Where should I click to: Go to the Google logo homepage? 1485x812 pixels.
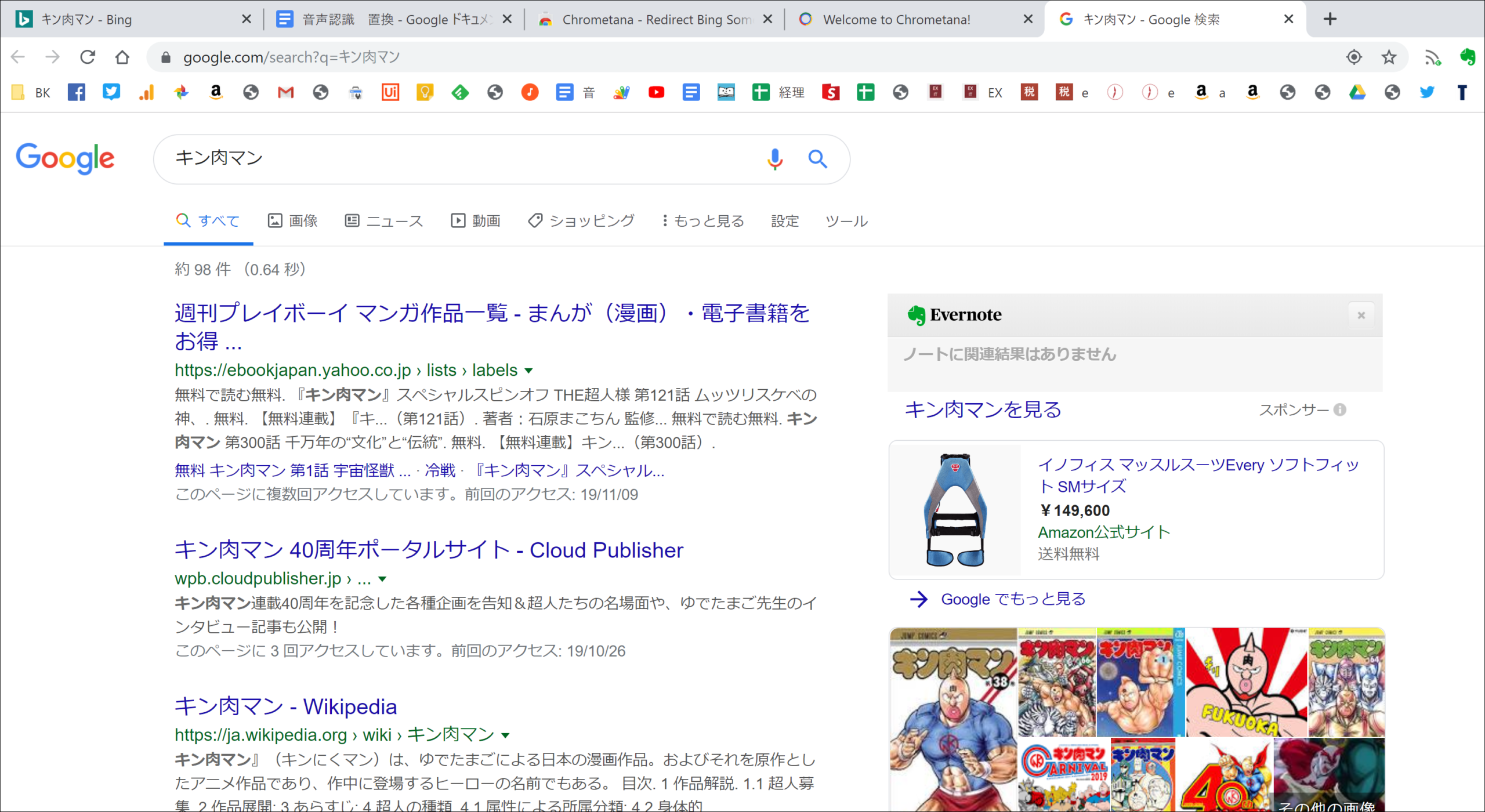point(65,158)
